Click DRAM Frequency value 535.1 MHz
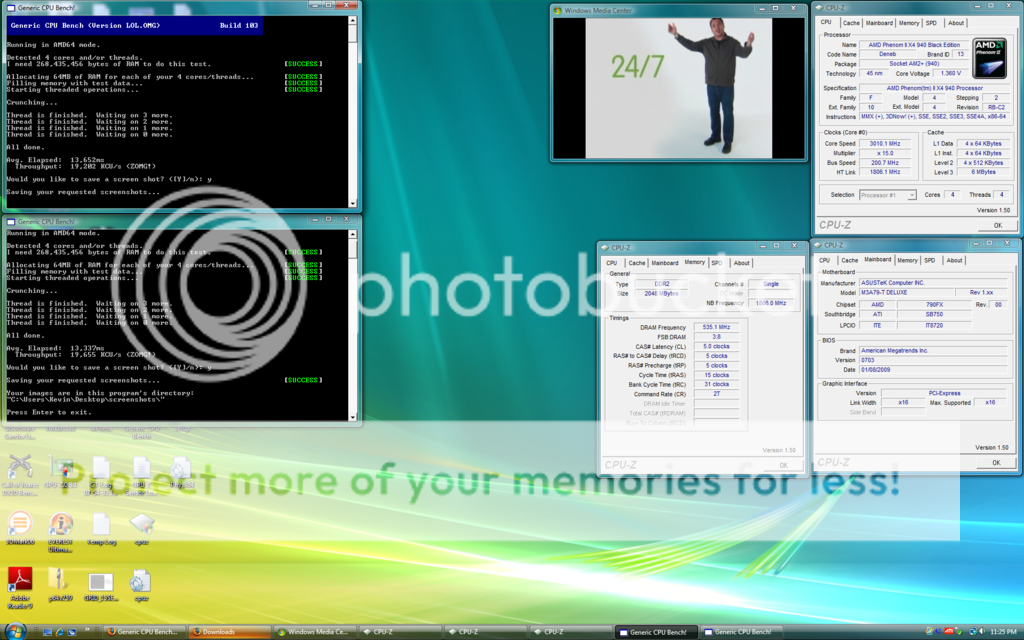Screen dimensions: 1024x640 (x=716, y=327)
